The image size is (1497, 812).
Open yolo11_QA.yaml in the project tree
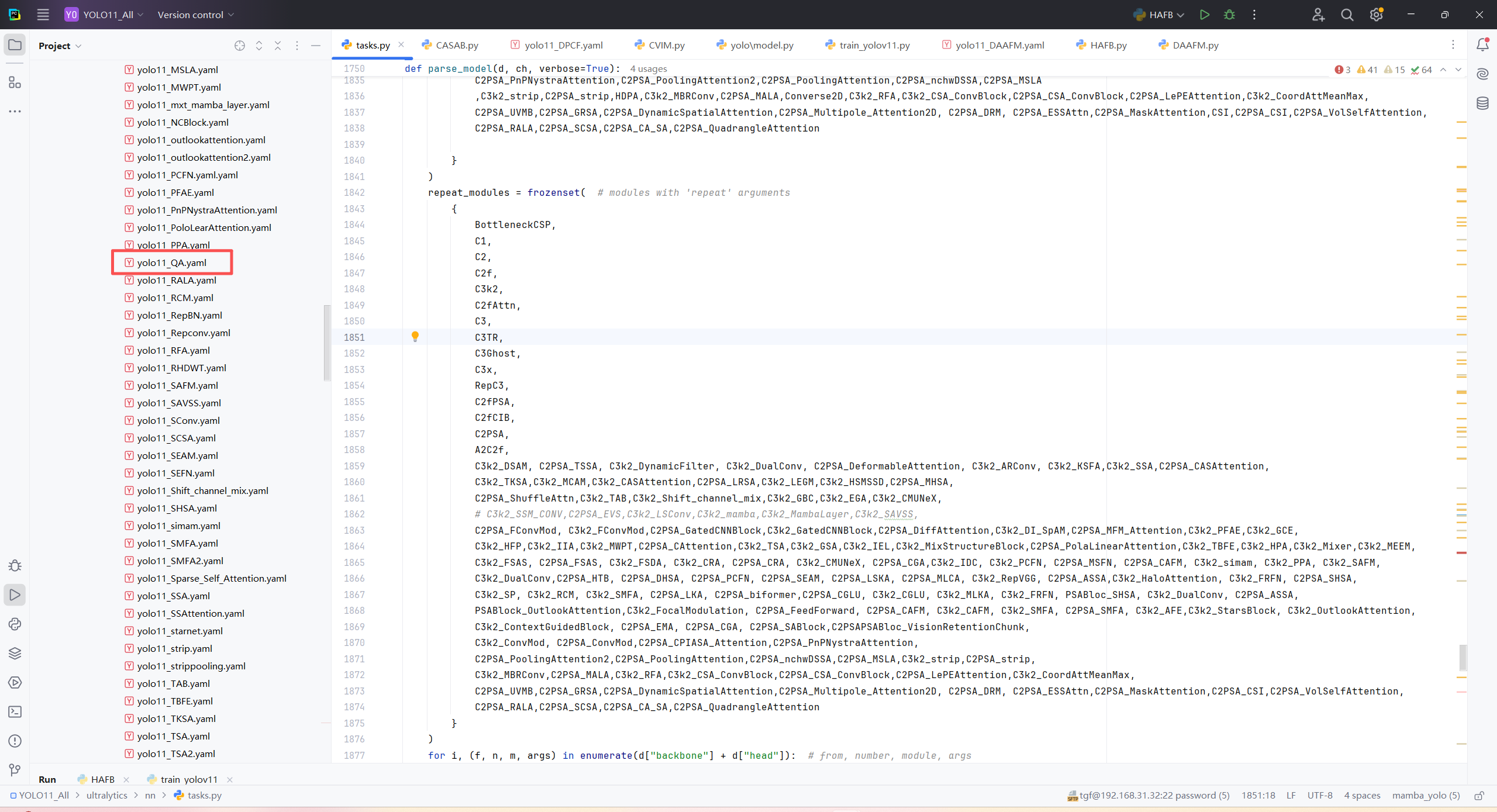coord(171,262)
